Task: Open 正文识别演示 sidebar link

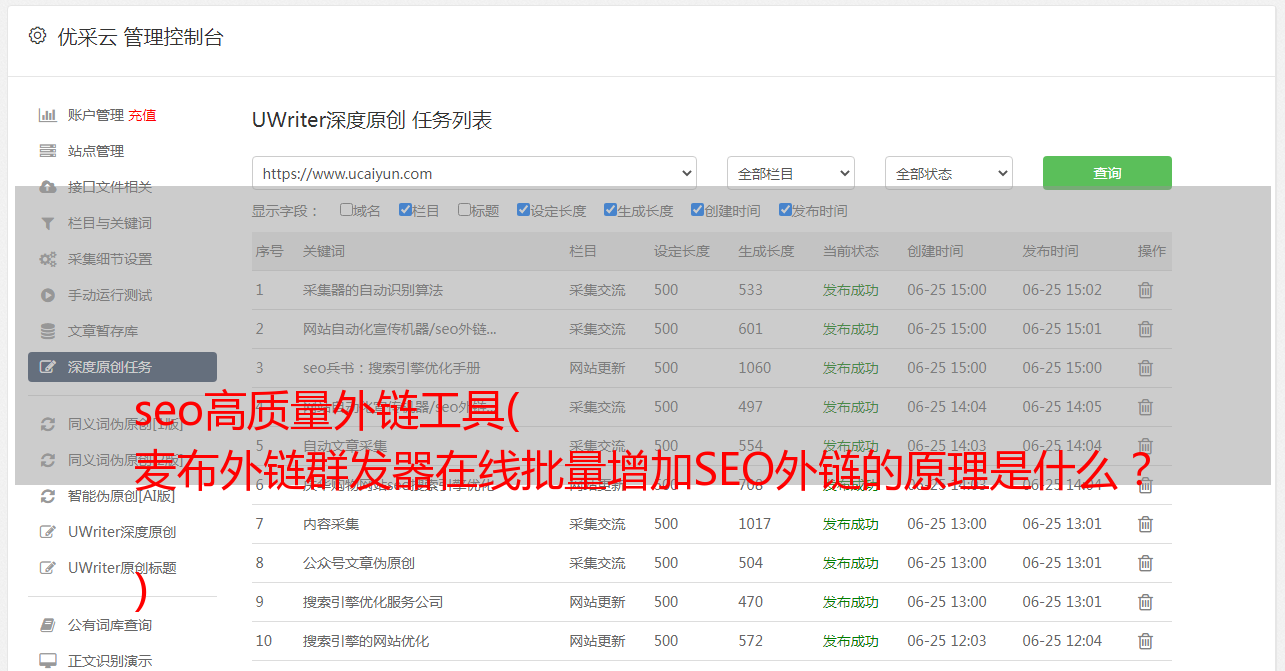Action: click(x=110, y=661)
